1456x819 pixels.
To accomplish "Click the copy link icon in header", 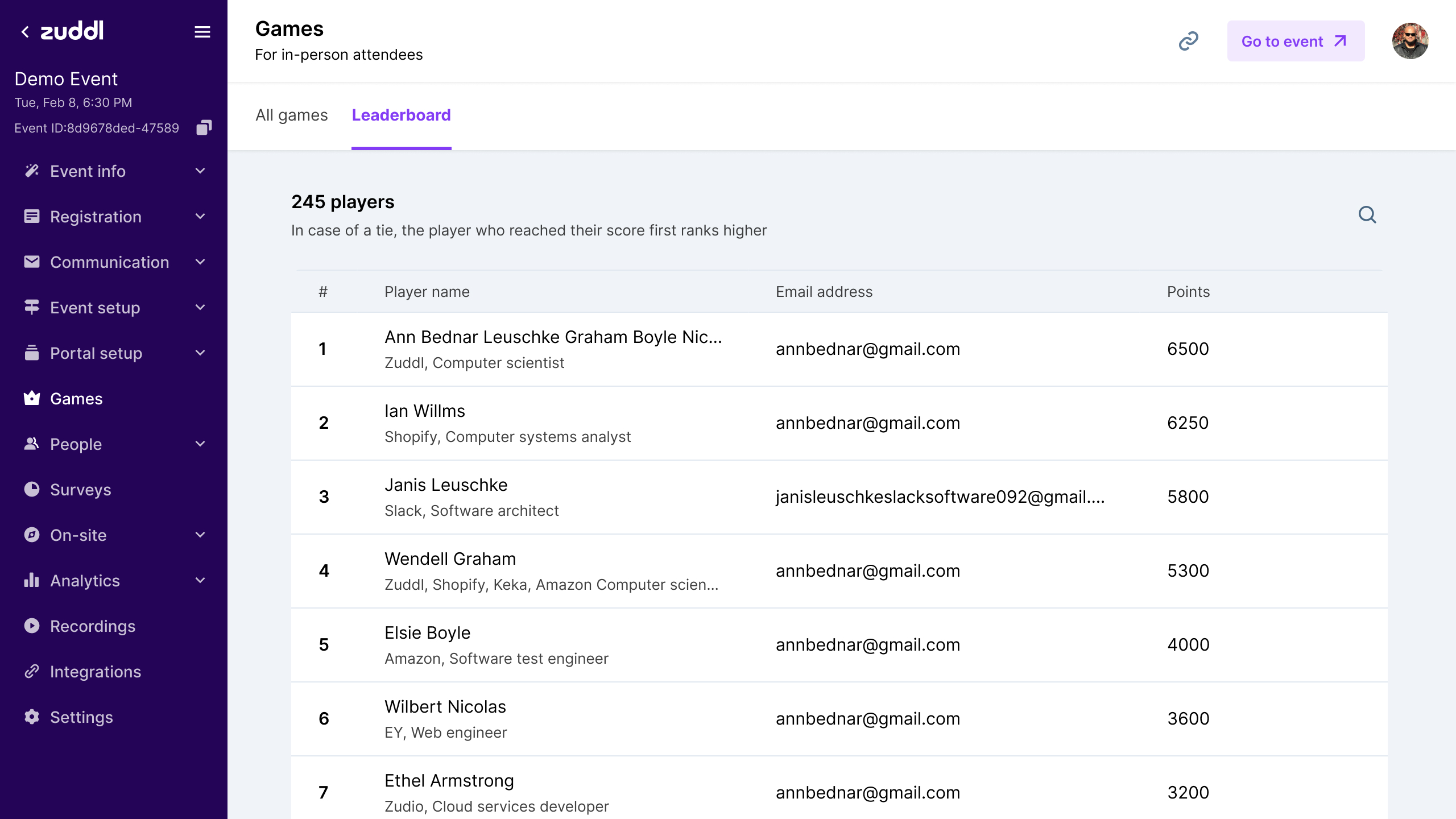I will click(x=1188, y=41).
